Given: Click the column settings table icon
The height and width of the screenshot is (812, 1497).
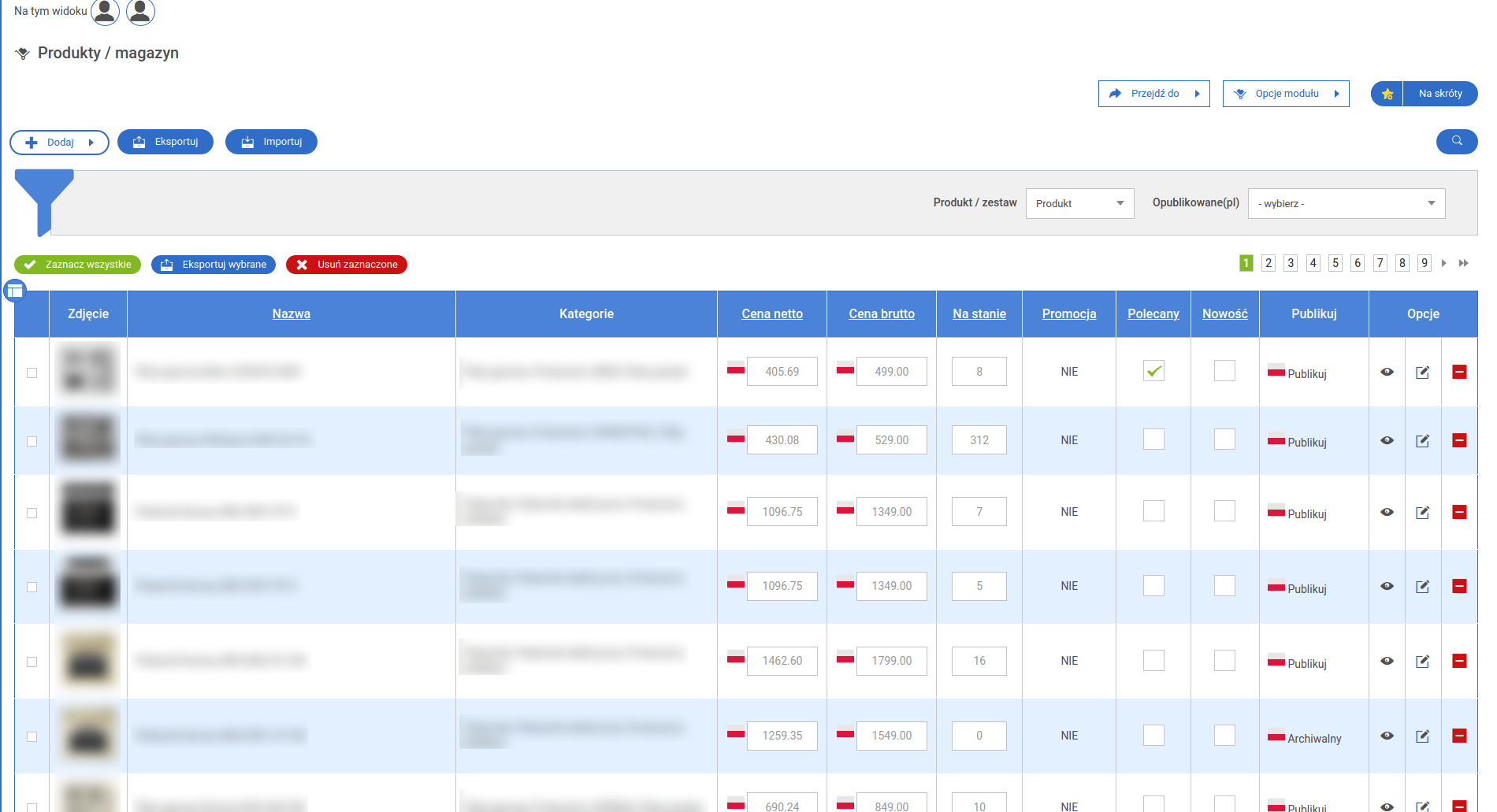Looking at the screenshot, I should click(x=15, y=291).
